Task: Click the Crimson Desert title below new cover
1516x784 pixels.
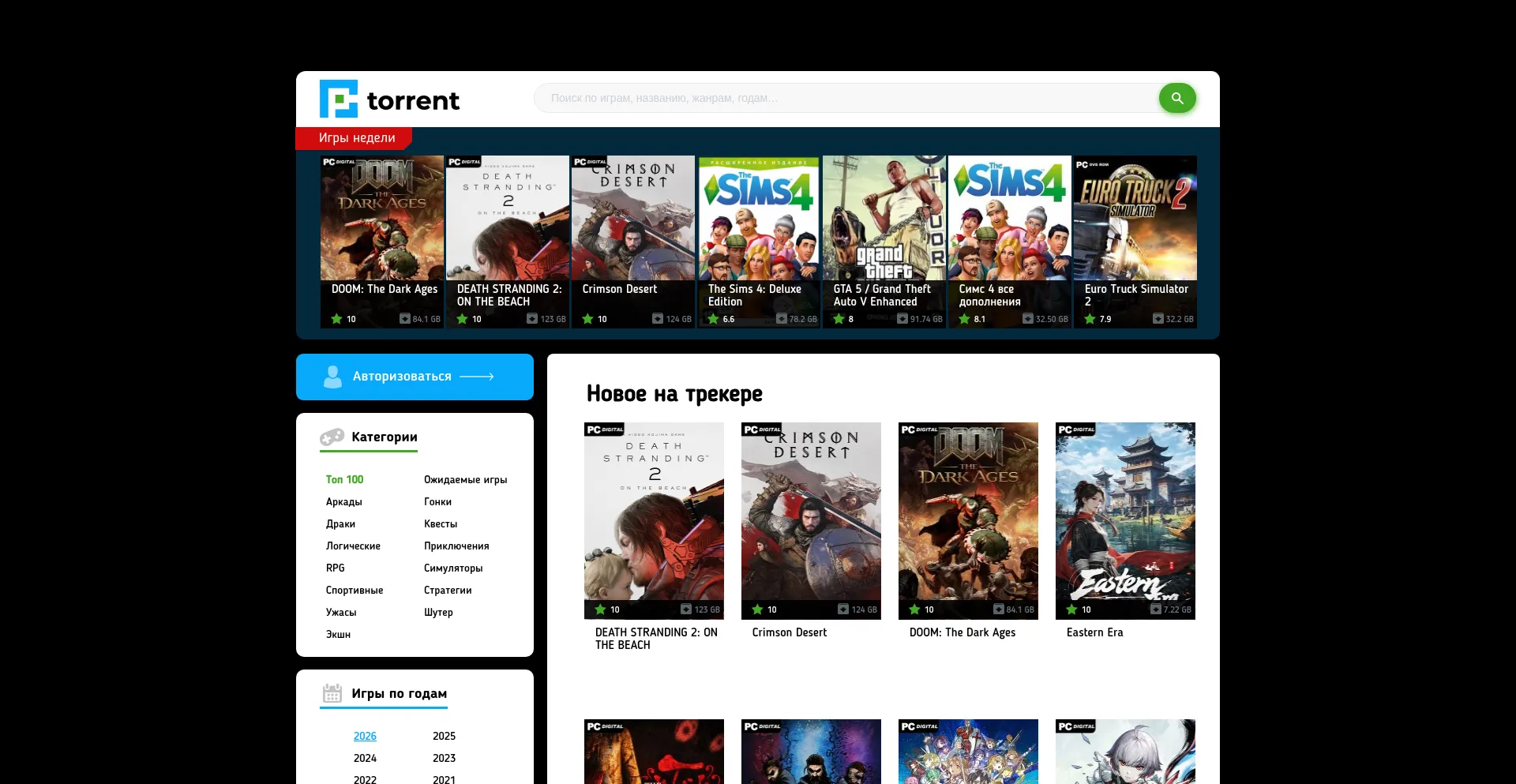Action: (x=789, y=632)
